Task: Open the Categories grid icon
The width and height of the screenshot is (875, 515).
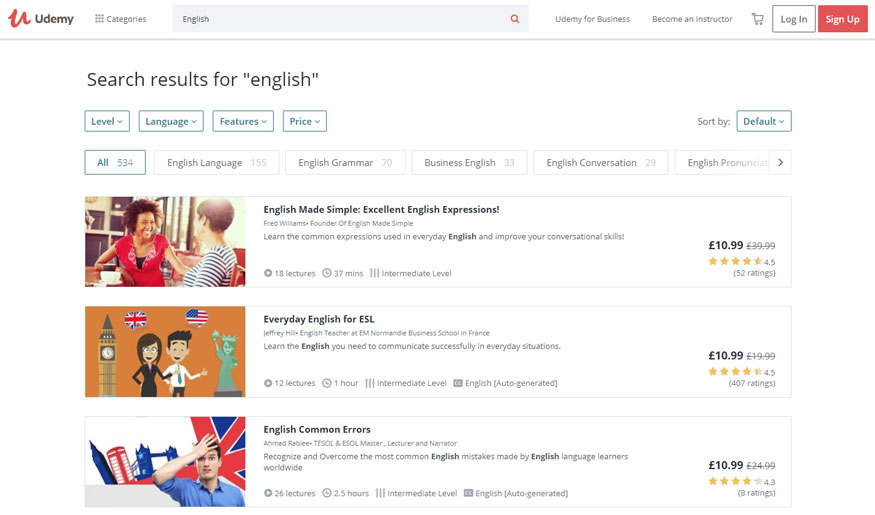Action: (x=99, y=18)
